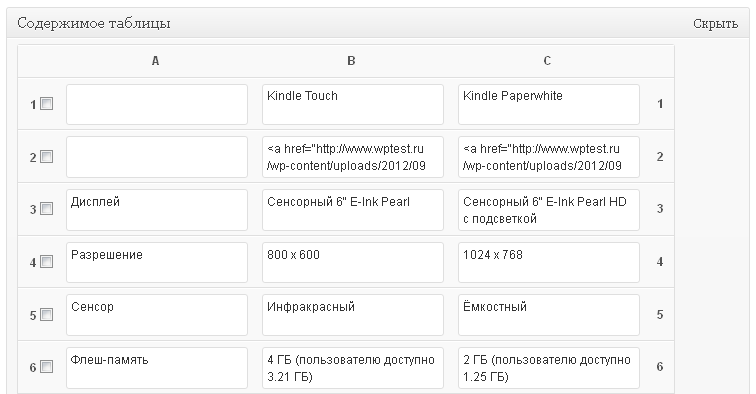The height and width of the screenshot is (394, 756).
Task: Edit the Kindle Touch cell
Action: [353, 105]
